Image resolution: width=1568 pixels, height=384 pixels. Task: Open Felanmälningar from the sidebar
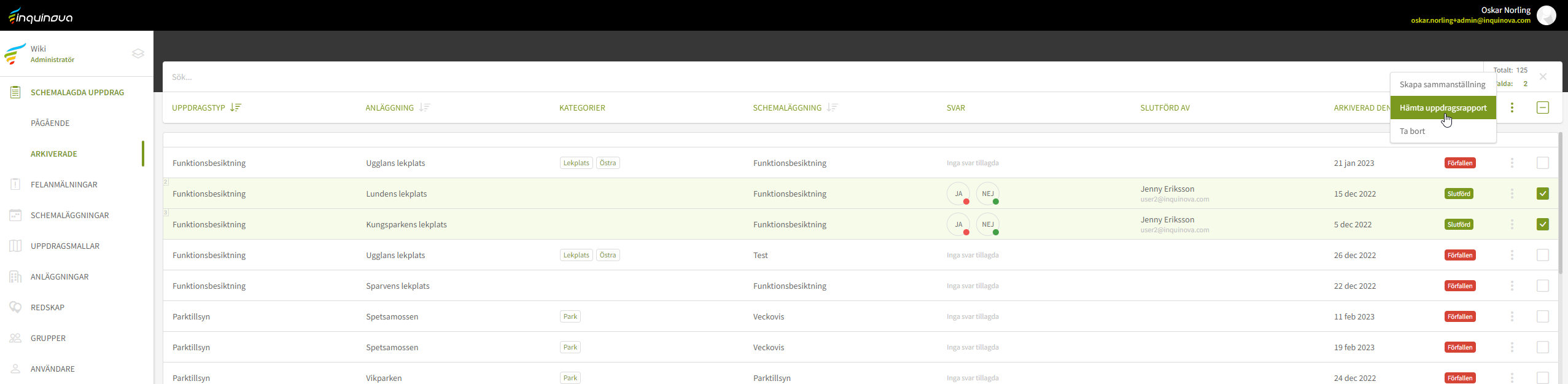point(64,184)
